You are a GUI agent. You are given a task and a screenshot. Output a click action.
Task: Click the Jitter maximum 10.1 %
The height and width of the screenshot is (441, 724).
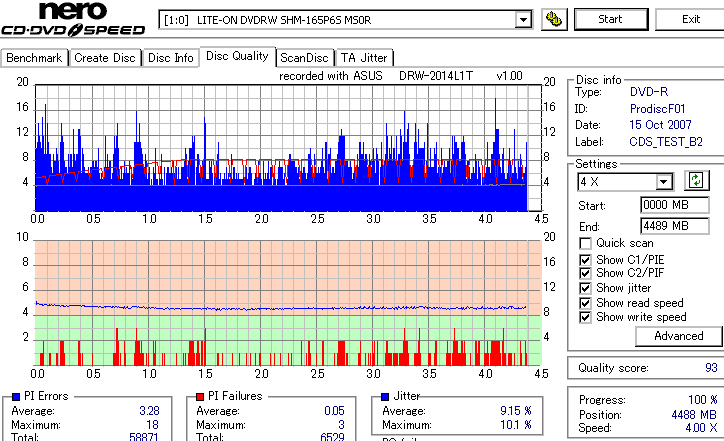[x=516, y=425]
